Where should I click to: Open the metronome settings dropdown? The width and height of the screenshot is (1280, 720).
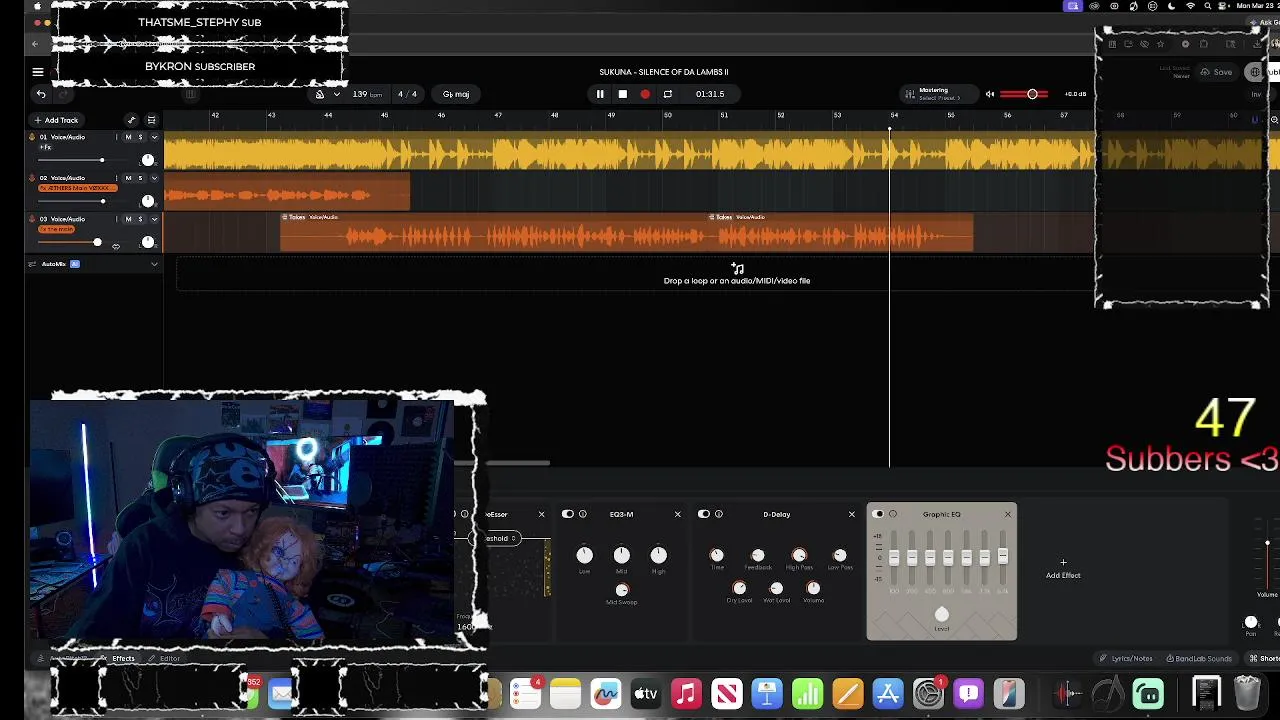coord(337,94)
